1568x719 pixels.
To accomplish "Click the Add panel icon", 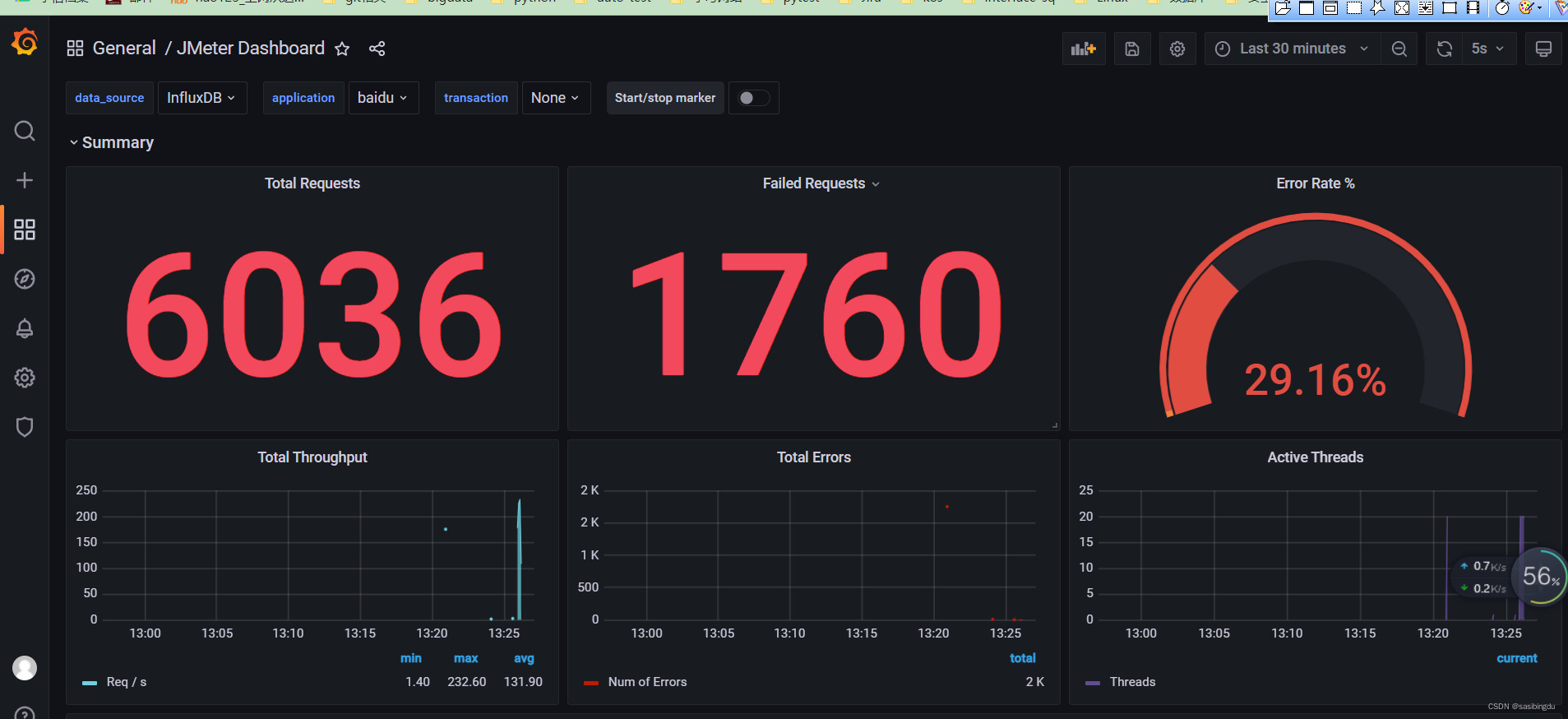I will click(x=1084, y=49).
